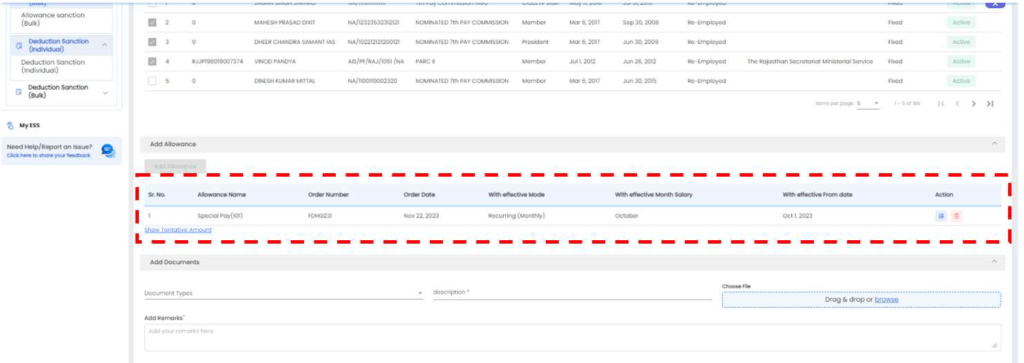Edit the Special Pay(101) allowance row
Screen dimensions: 1024x363
[941, 215]
